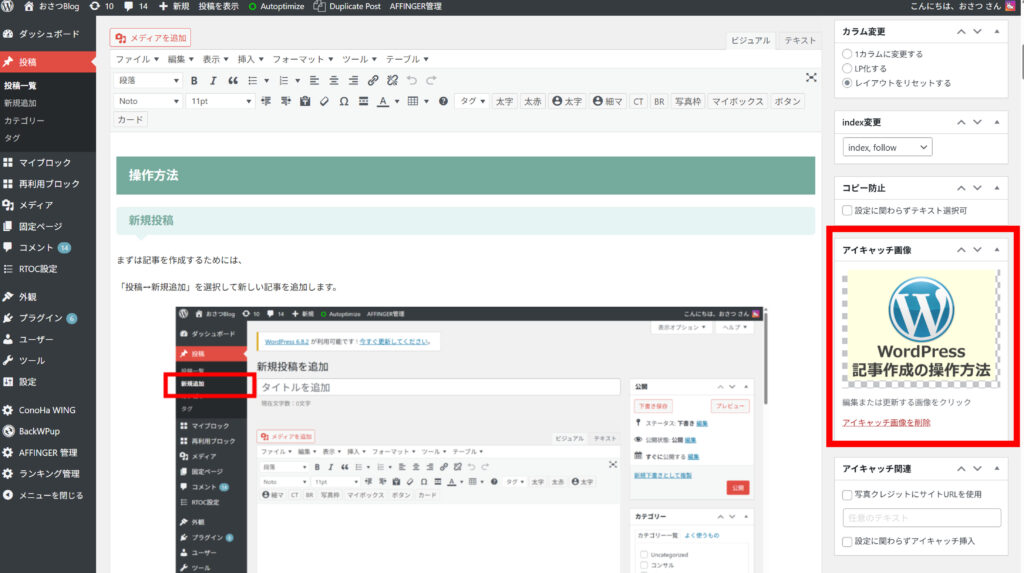Apply text color with A button

[x=383, y=101]
